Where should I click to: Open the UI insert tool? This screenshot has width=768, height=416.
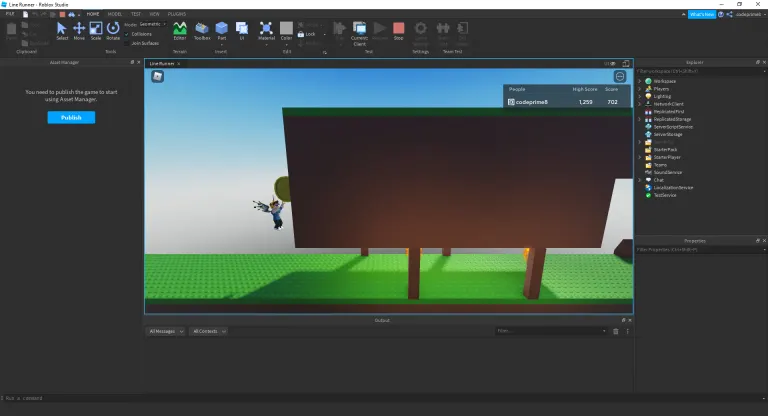241,30
